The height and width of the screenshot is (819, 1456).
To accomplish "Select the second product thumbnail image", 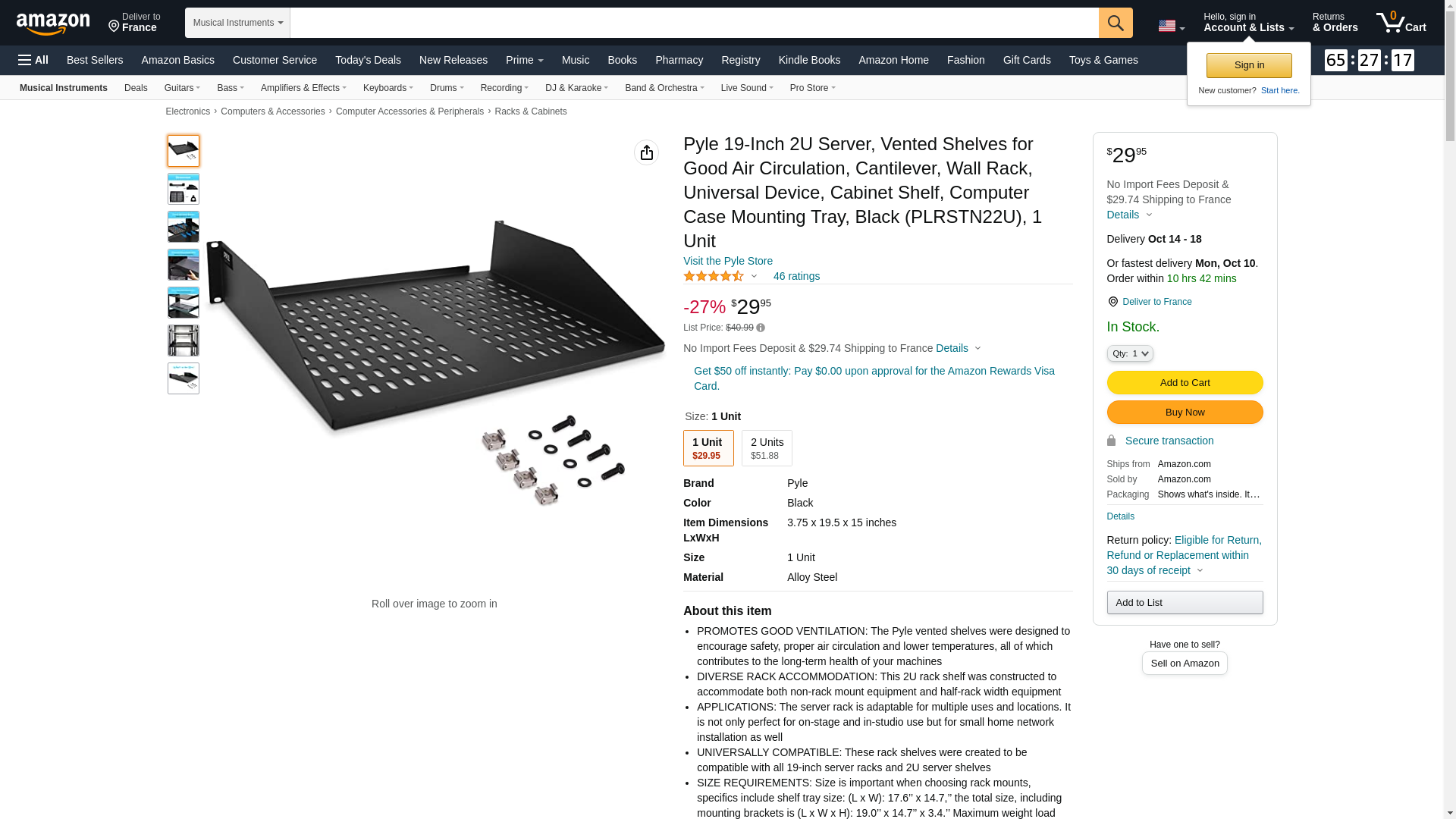I will (x=184, y=189).
